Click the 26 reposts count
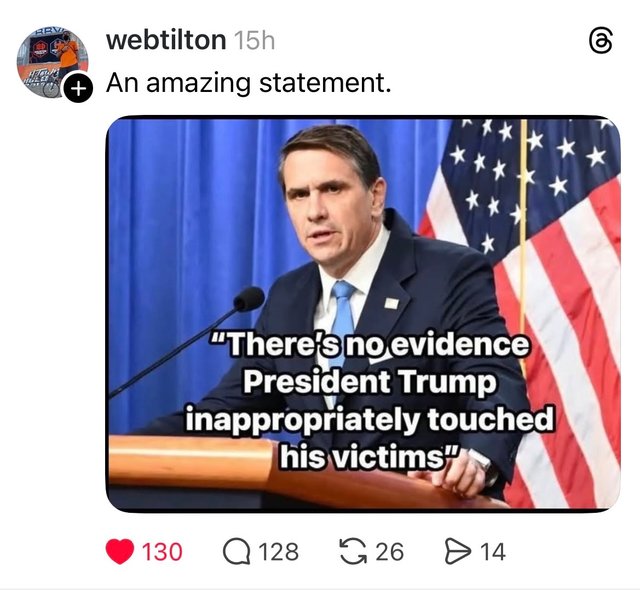640x590 pixels. pyautogui.click(x=390, y=551)
